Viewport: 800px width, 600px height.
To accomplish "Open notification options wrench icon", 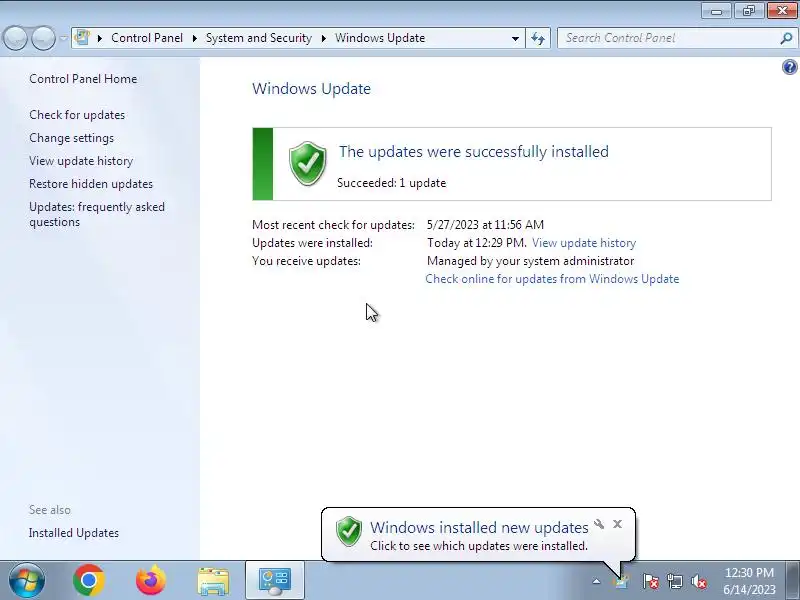I will point(599,524).
